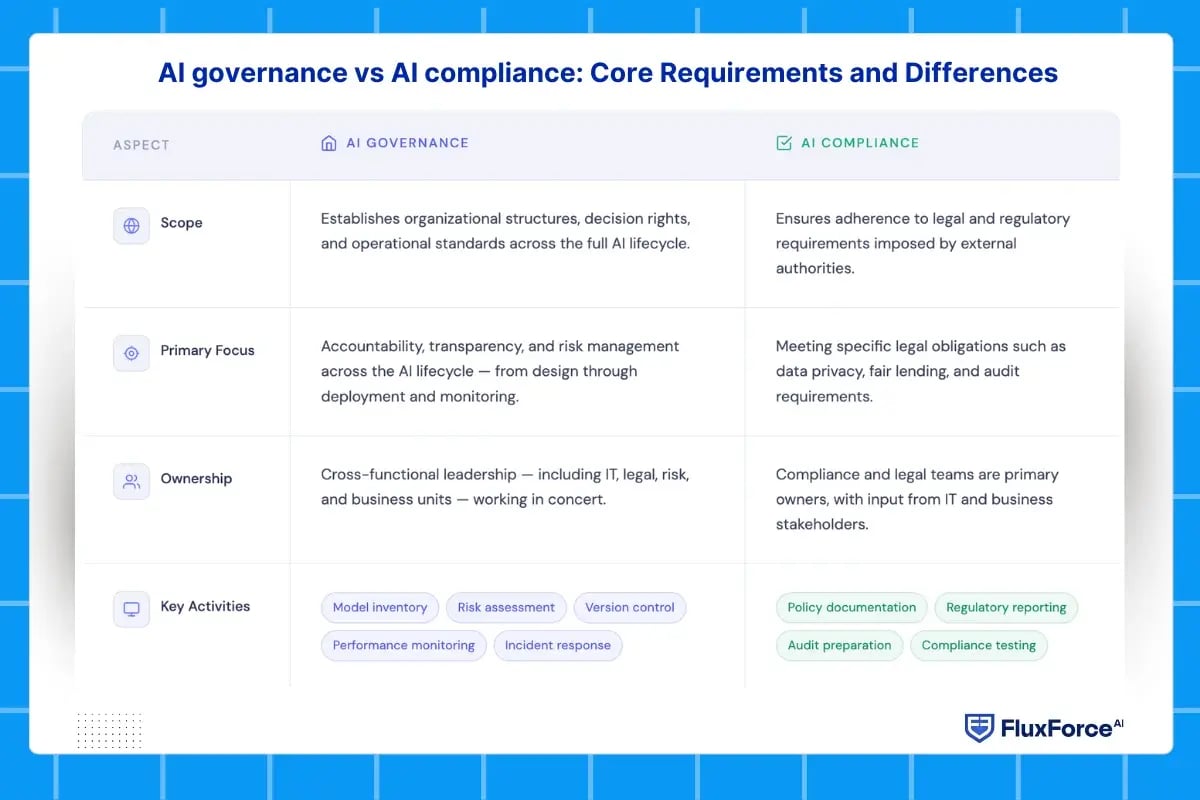Click the Aspect column heading
Viewport: 1200px width, 800px height.
click(141, 145)
